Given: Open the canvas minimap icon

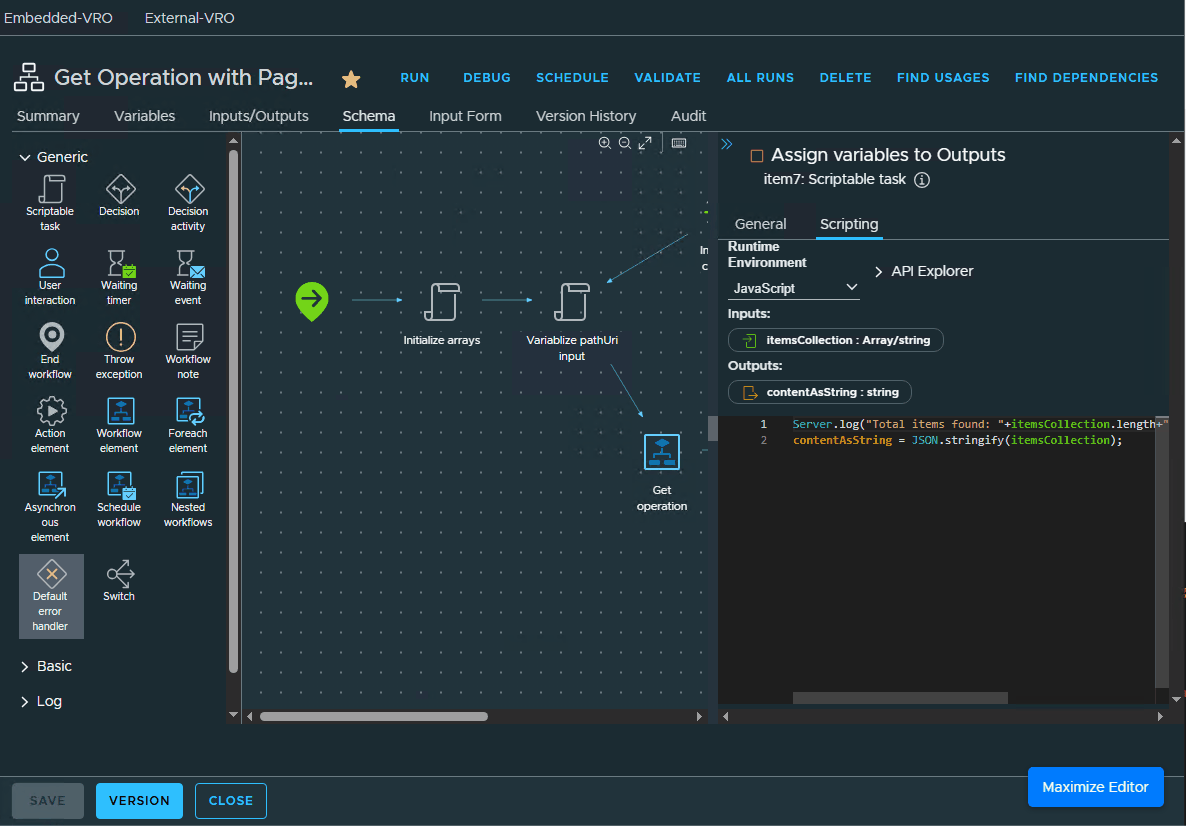Looking at the screenshot, I should click(680, 144).
